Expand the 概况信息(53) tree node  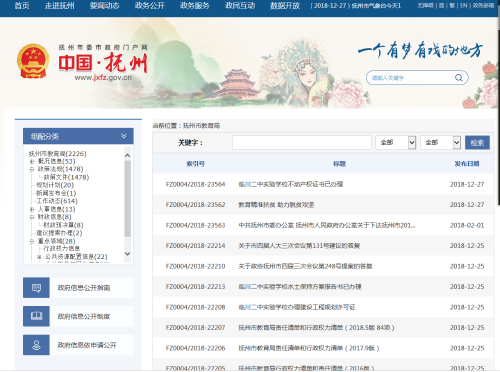click(32, 161)
